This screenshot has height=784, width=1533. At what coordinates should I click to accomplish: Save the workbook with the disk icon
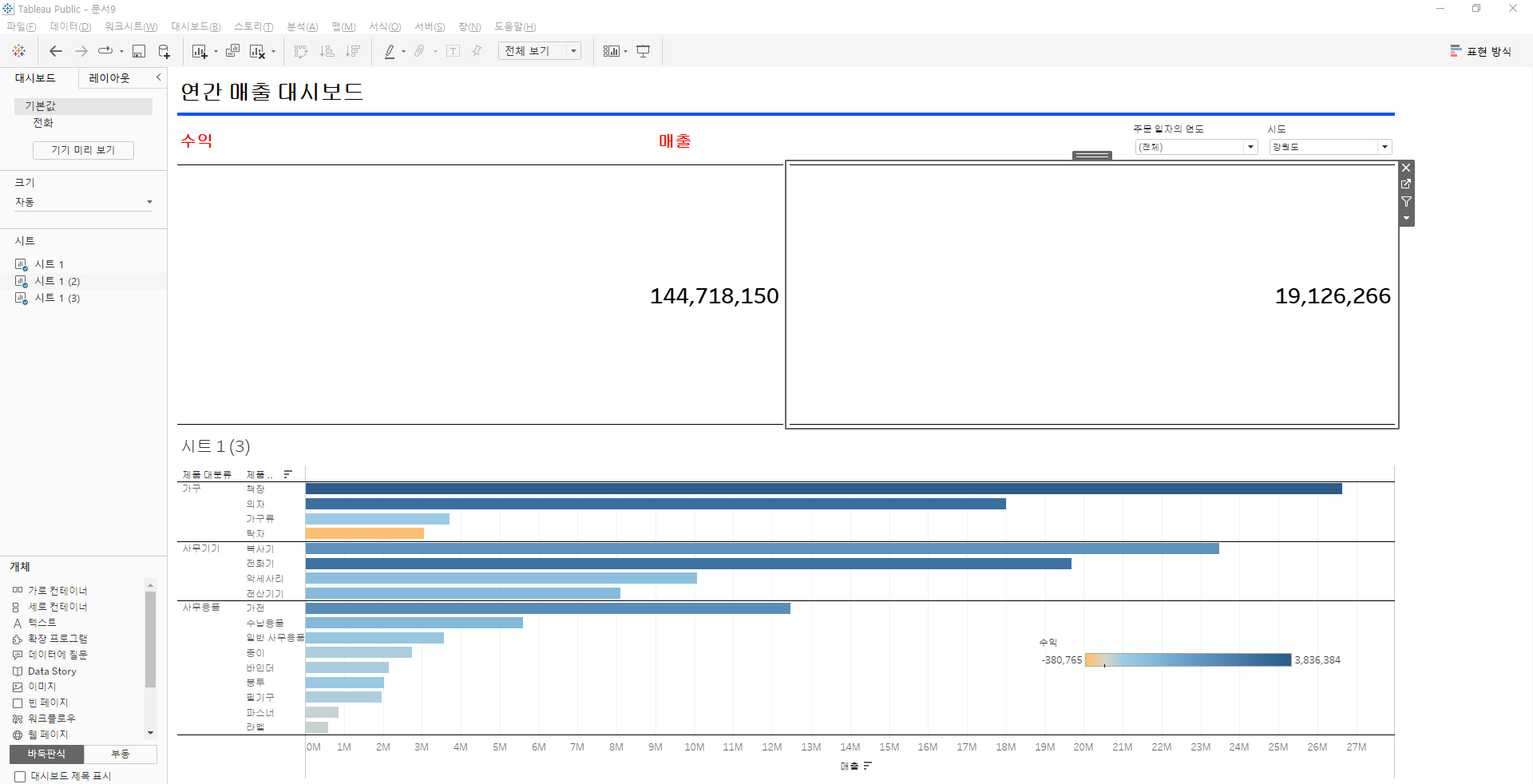click(139, 51)
